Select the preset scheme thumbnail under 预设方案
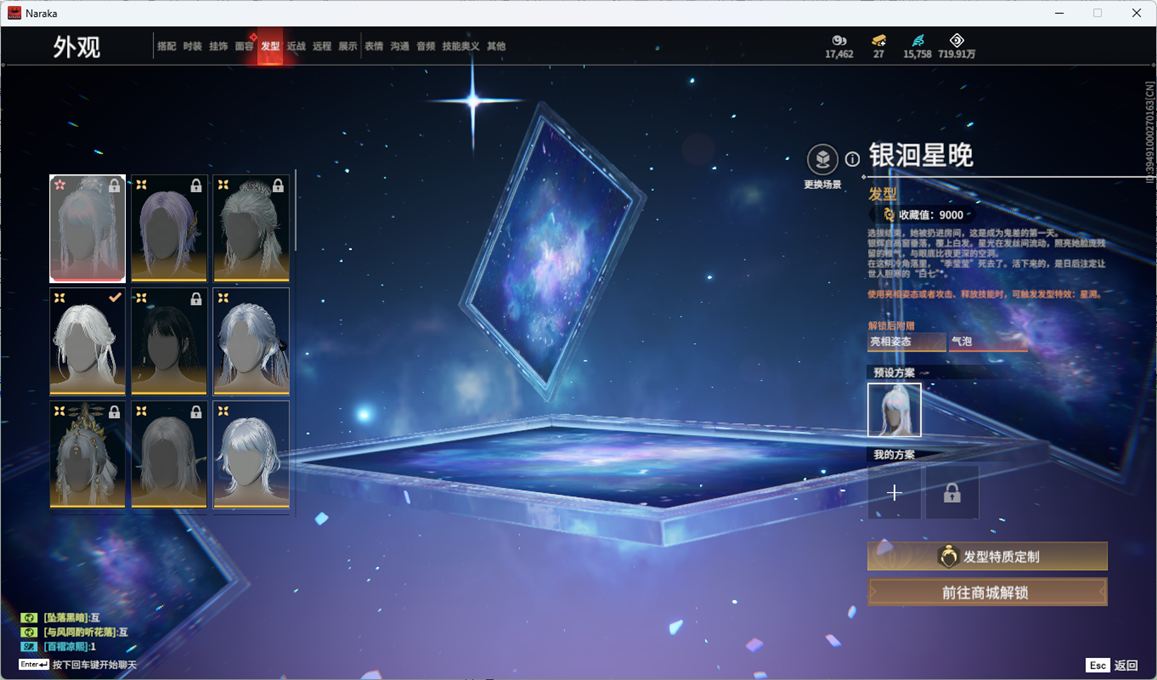This screenshot has width=1157, height=680. (x=894, y=410)
